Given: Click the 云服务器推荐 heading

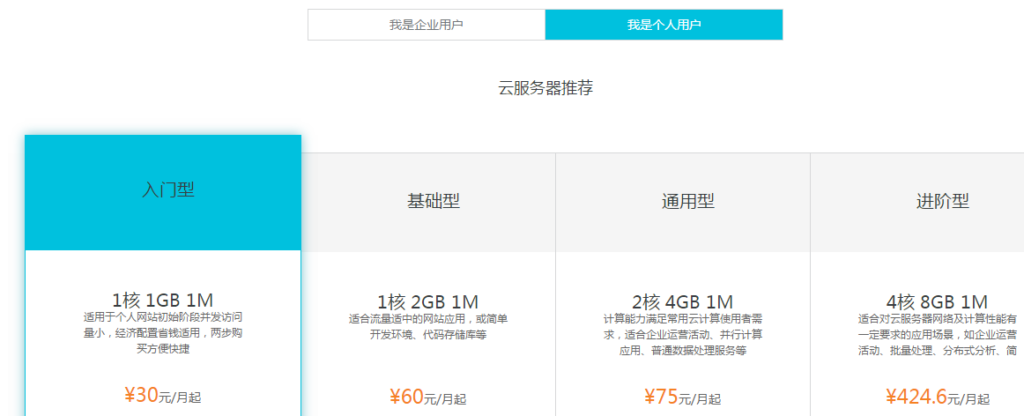Looking at the screenshot, I should [x=545, y=88].
